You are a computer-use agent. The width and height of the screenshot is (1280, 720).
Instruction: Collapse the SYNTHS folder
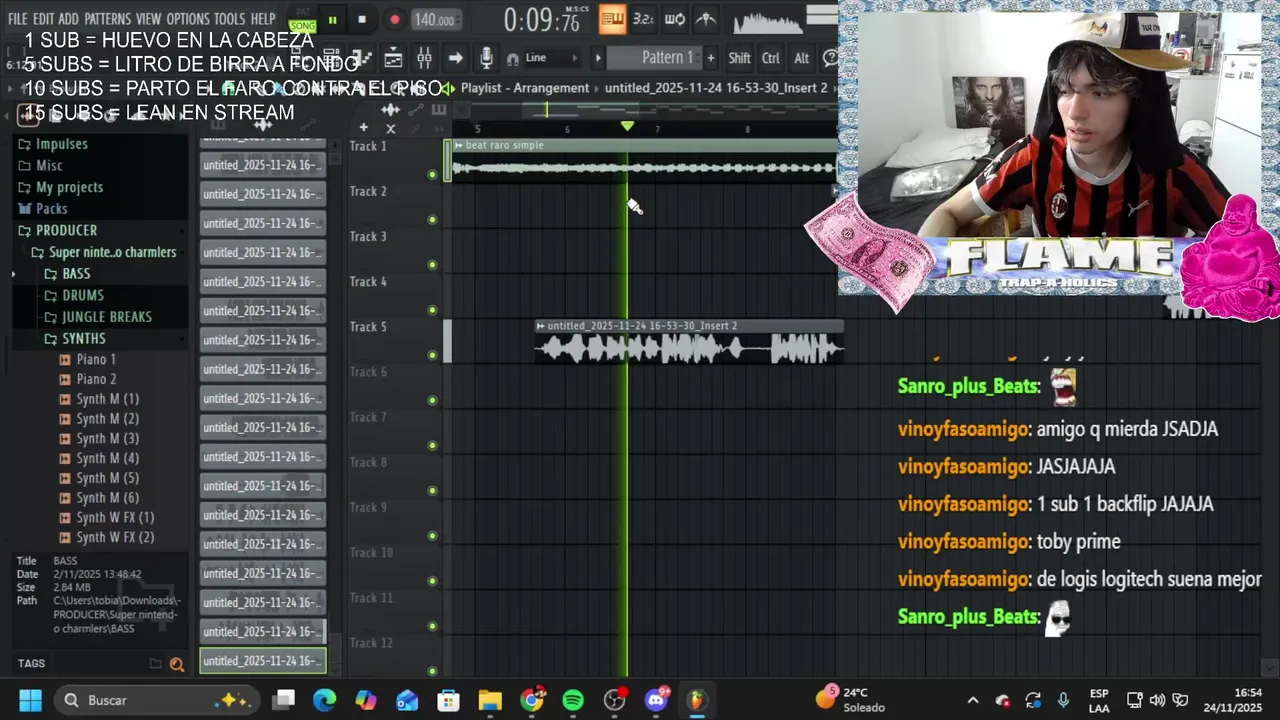pos(83,339)
